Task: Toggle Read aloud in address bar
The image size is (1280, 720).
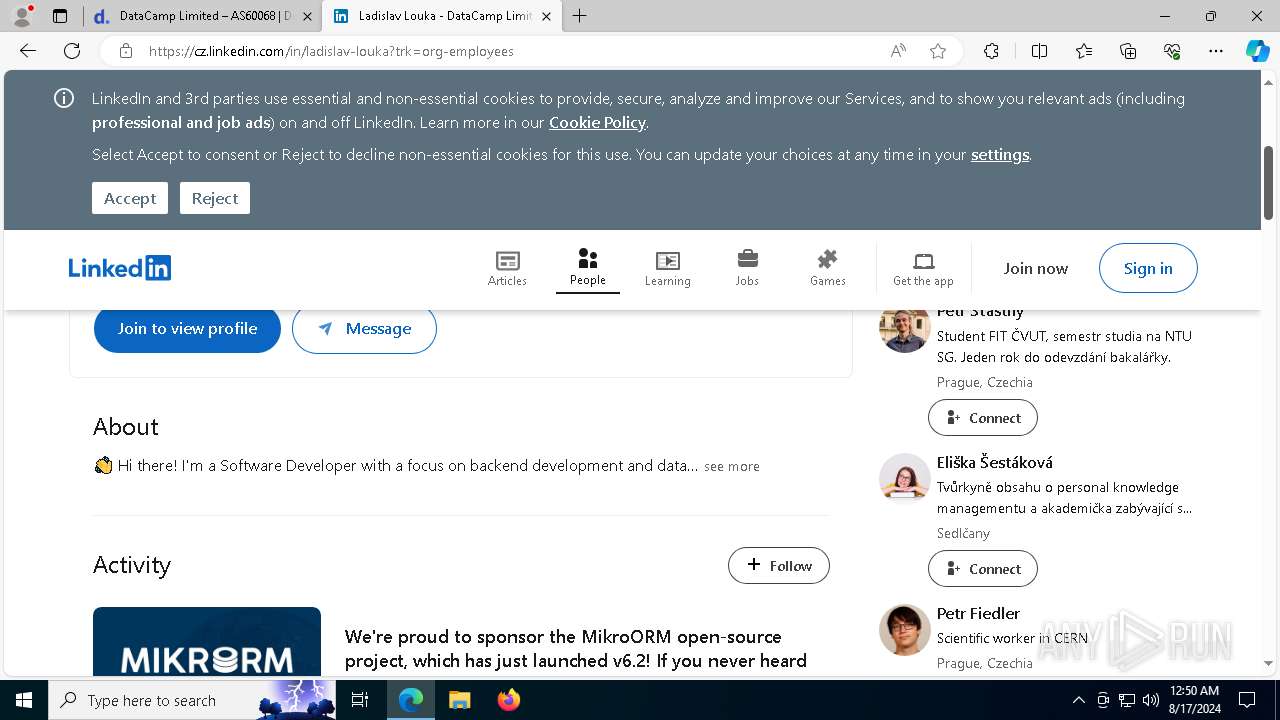Action: (898, 51)
